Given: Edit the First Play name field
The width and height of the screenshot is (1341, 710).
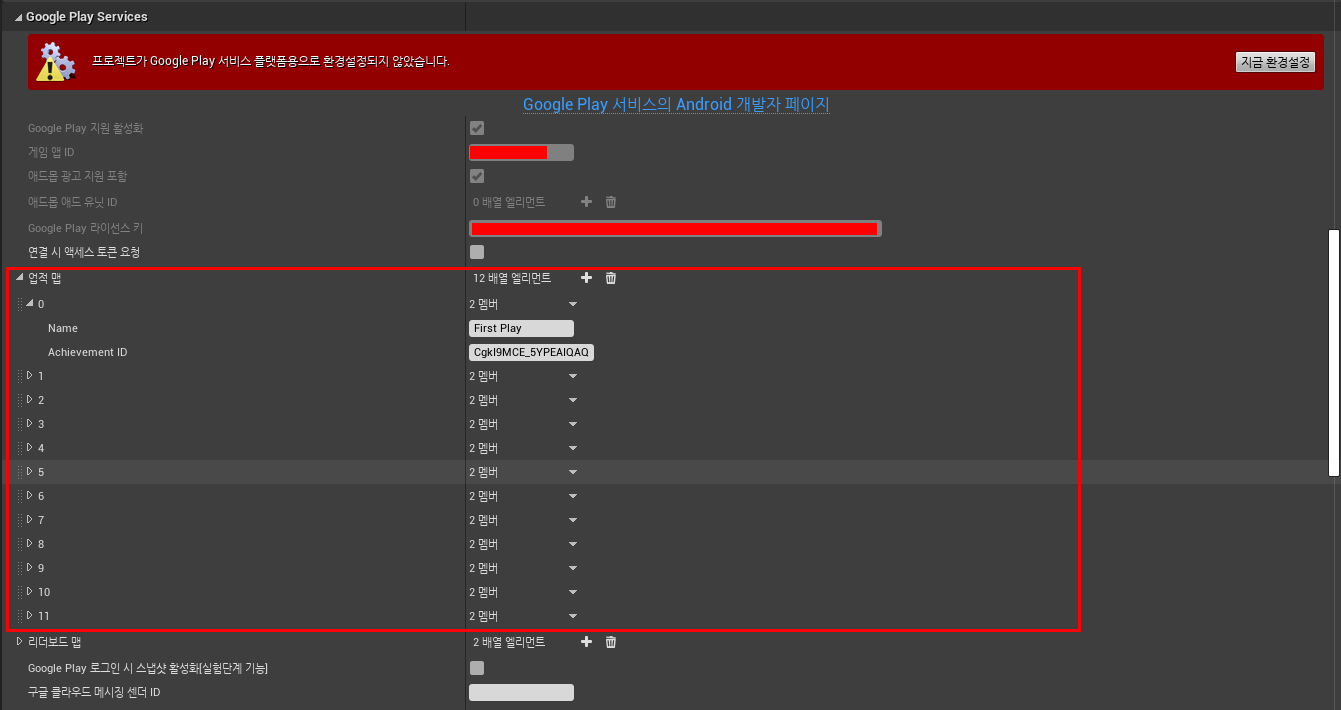Looking at the screenshot, I should (x=521, y=328).
